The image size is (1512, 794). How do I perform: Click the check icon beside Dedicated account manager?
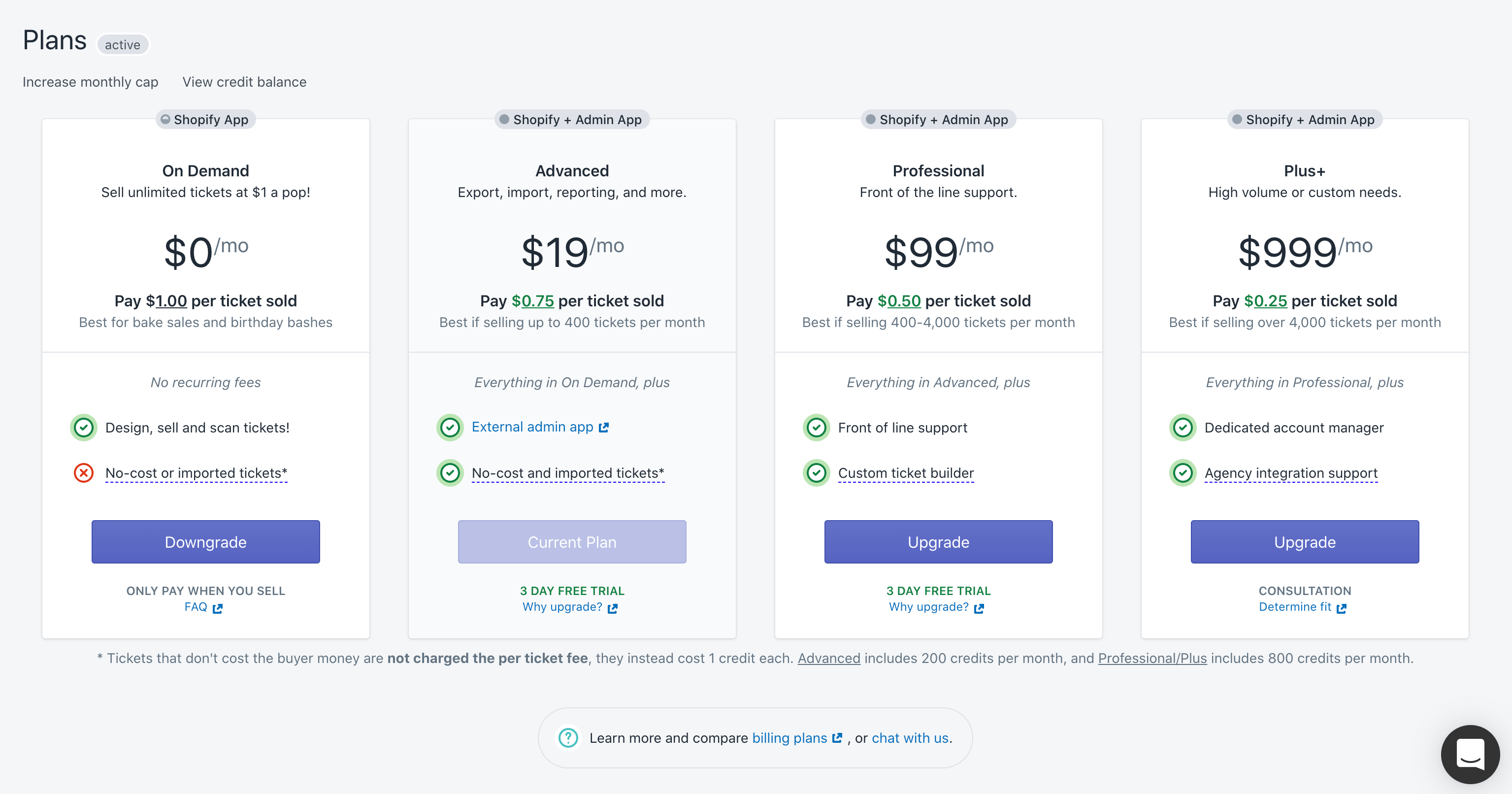point(1183,427)
